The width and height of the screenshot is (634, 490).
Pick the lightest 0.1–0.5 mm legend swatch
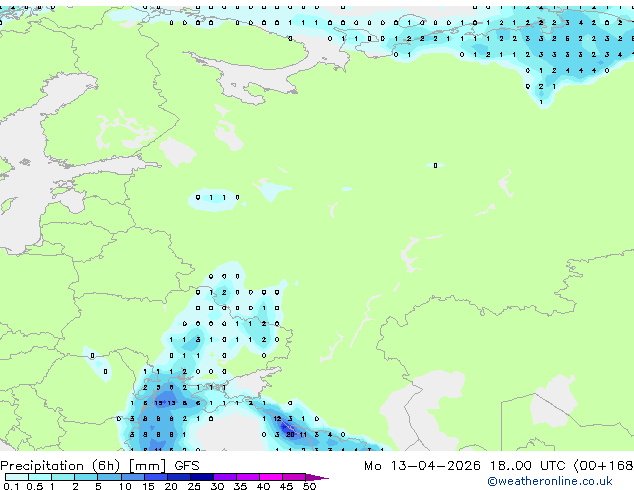[17, 477]
